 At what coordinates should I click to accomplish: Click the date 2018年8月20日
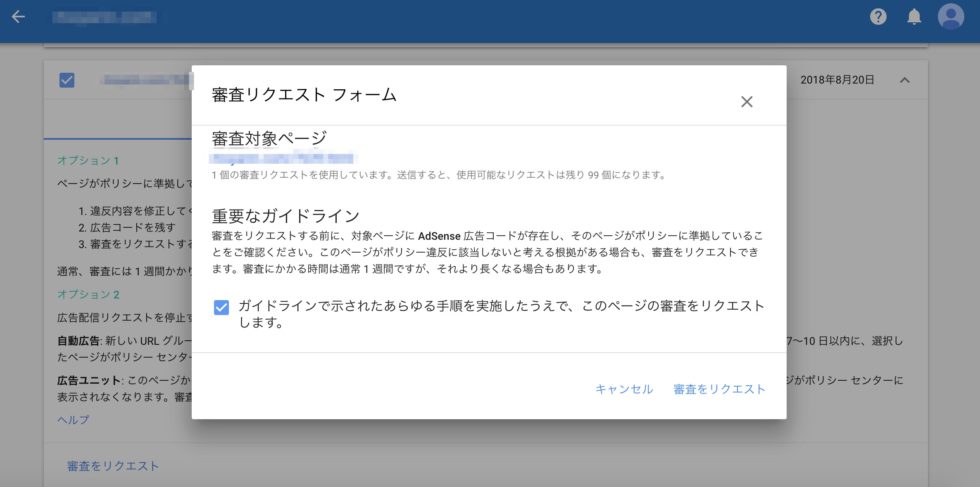pyautogui.click(x=838, y=80)
